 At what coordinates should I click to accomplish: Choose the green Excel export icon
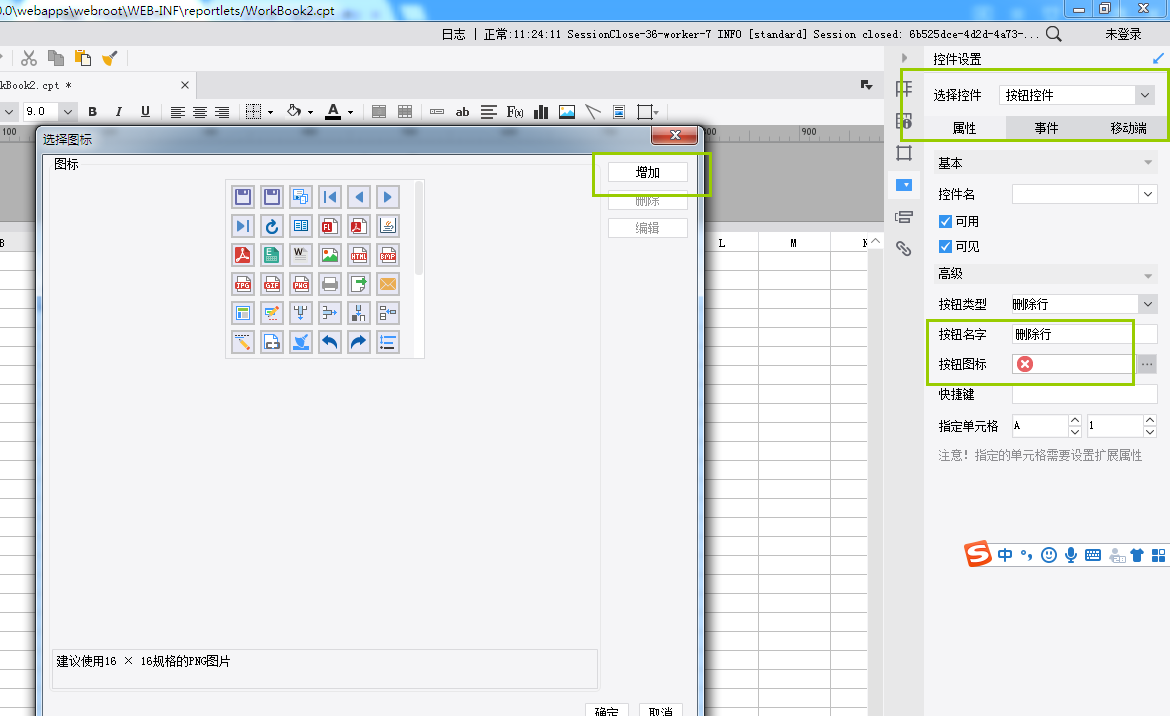[272, 255]
